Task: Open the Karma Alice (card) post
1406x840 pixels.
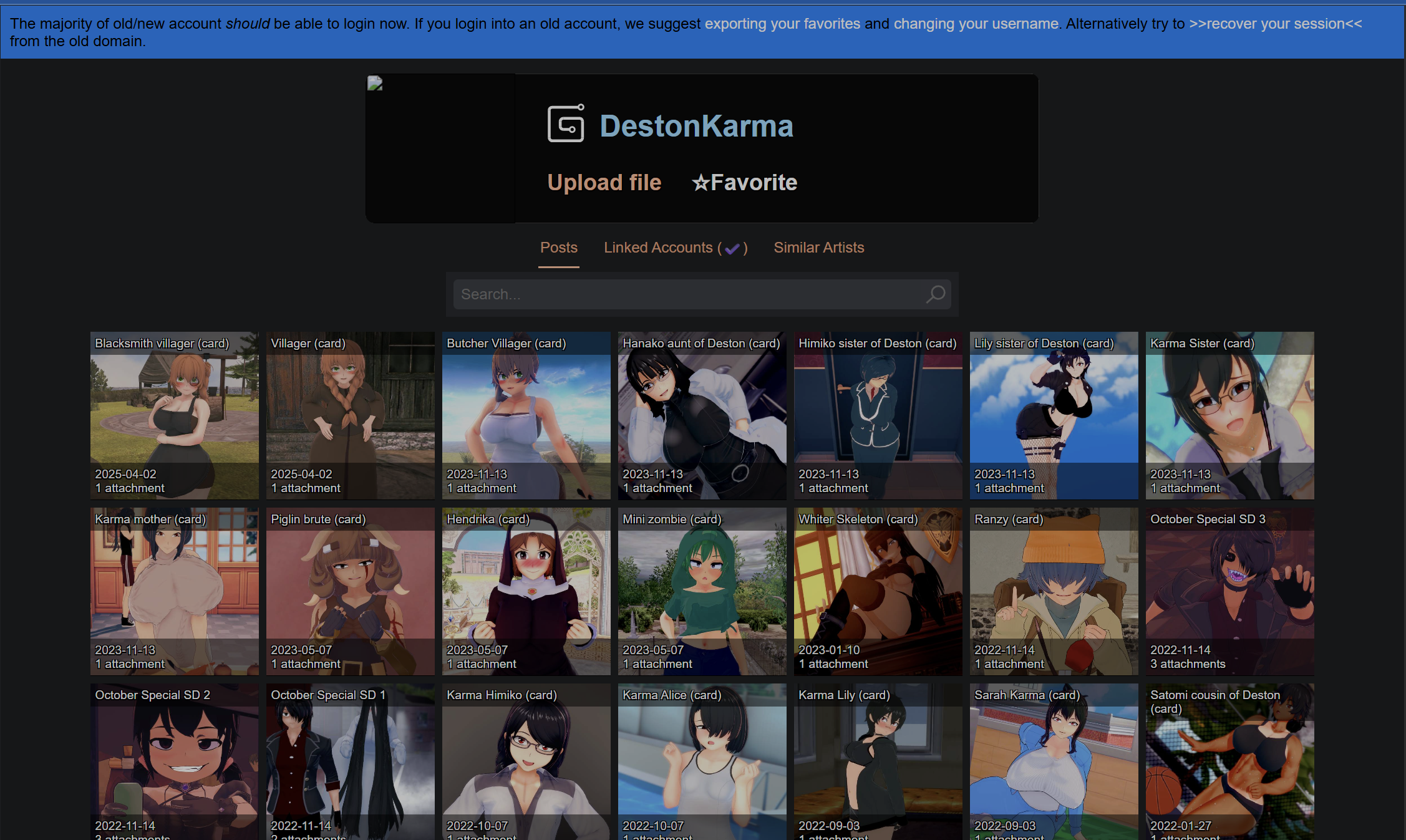Action: coord(702,761)
